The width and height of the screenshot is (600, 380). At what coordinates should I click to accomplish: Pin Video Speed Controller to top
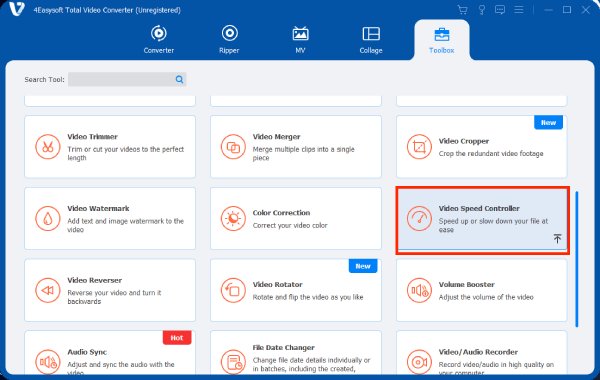[x=558, y=238]
